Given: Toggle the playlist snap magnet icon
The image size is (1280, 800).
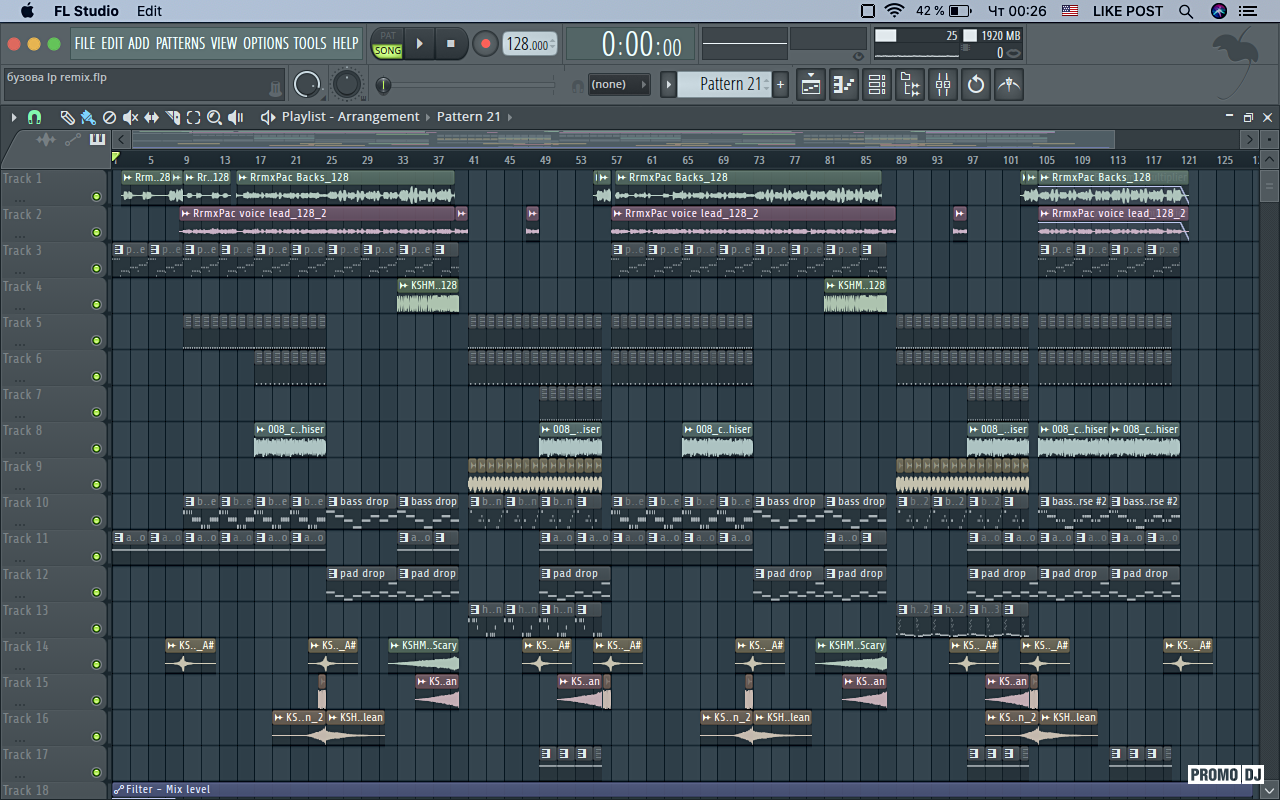Looking at the screenshot, I should tap(34, 117).
